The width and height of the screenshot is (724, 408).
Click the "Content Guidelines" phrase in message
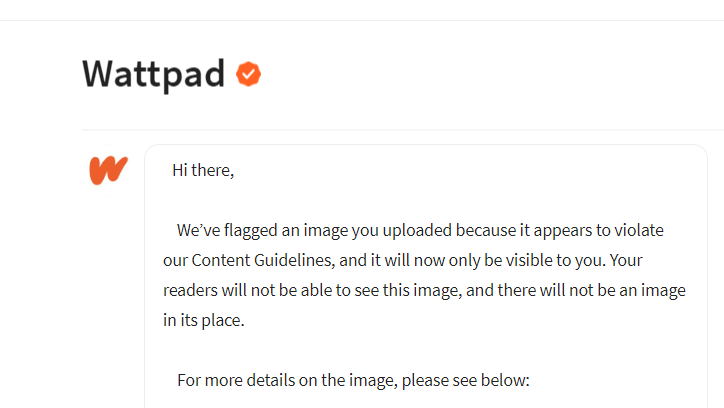click(262, 260)
